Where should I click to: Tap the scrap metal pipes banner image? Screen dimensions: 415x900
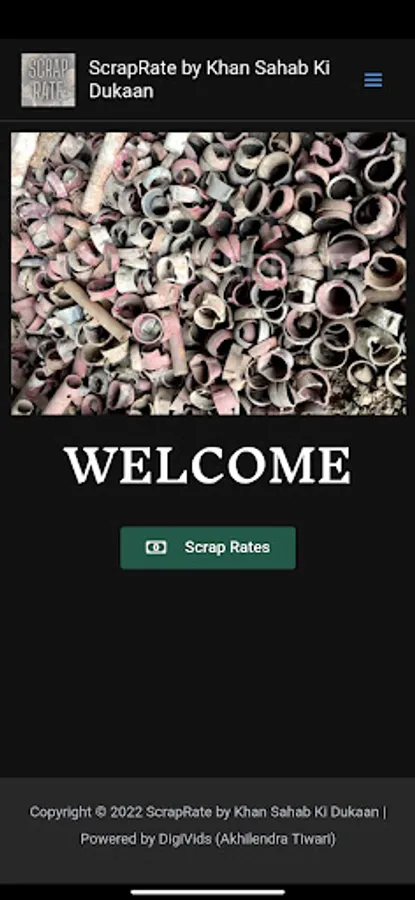(x=208, y=274)
